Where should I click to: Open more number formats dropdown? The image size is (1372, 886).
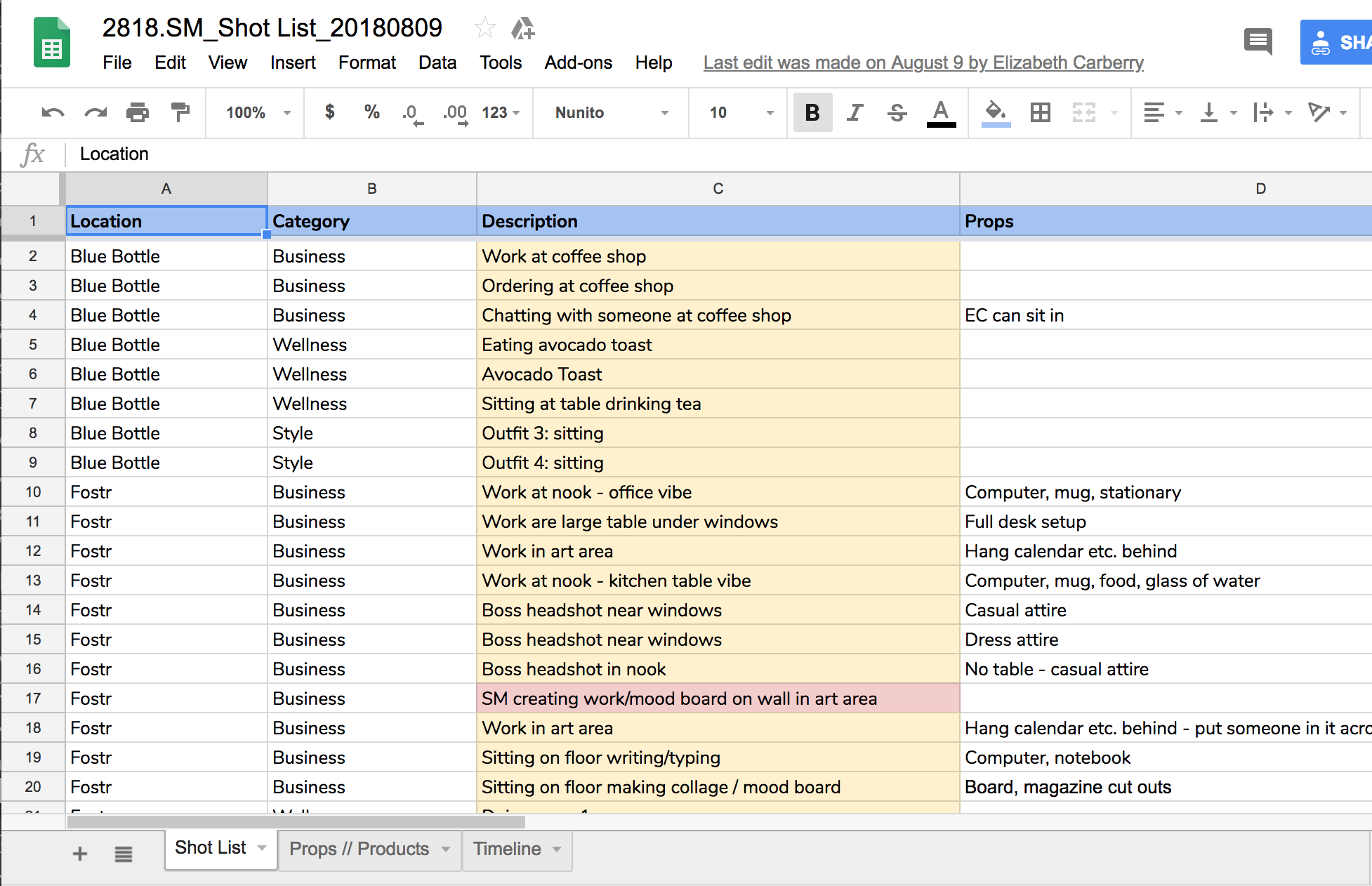click(501, 112)
